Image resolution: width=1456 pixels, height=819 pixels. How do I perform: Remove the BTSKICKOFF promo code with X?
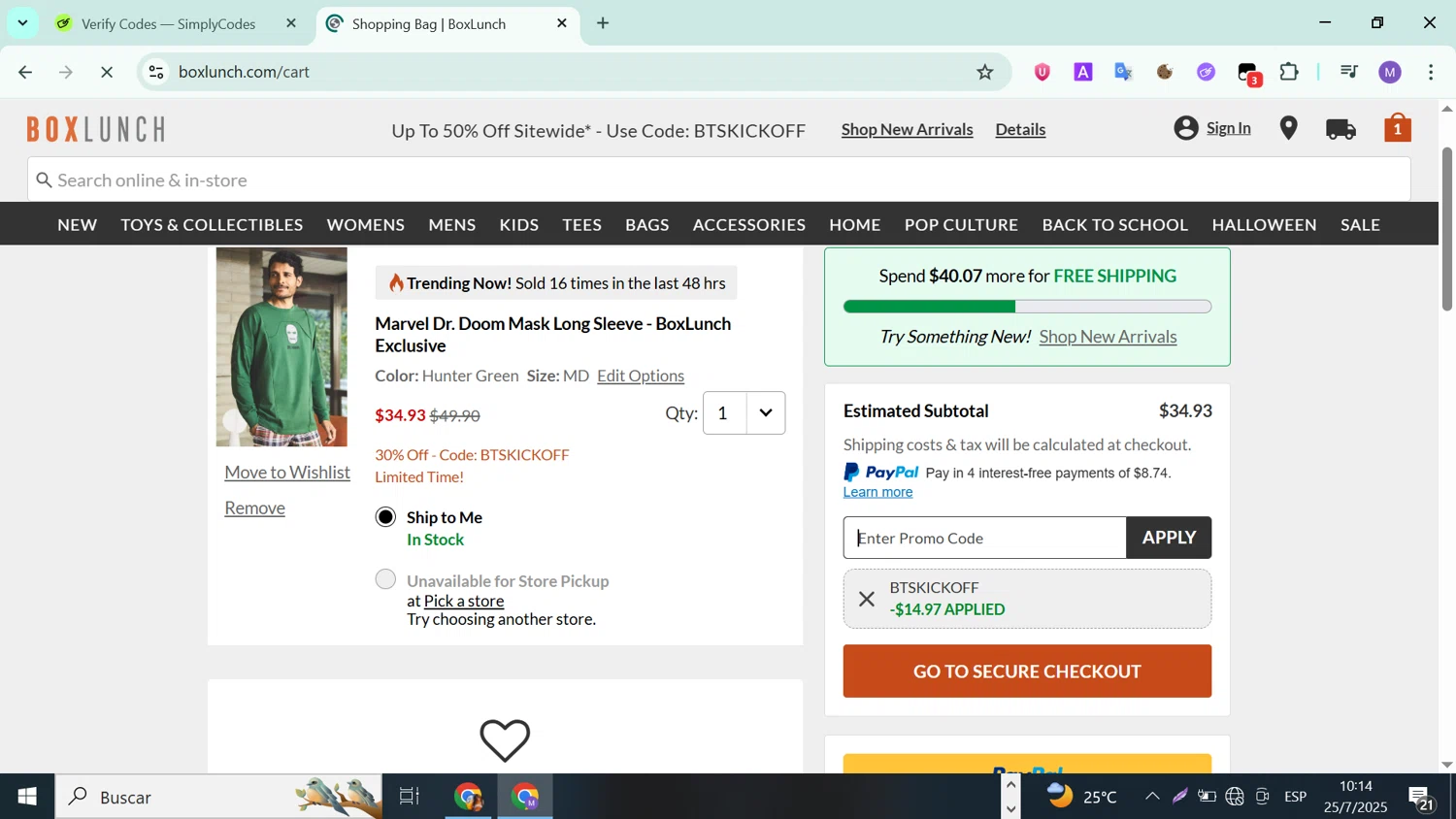point(867,599)
